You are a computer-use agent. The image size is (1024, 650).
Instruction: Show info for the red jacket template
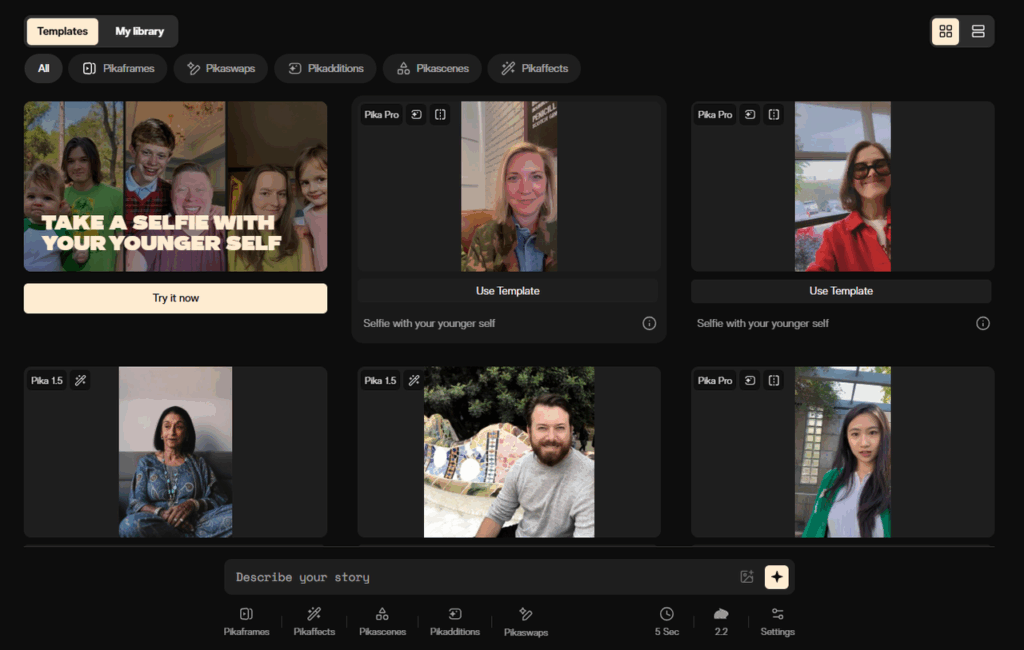982,323
